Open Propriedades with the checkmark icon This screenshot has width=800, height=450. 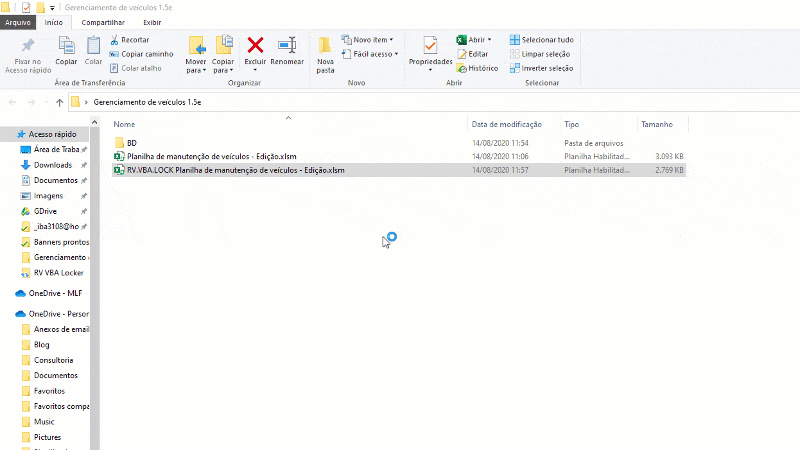[x=430, y=45]
